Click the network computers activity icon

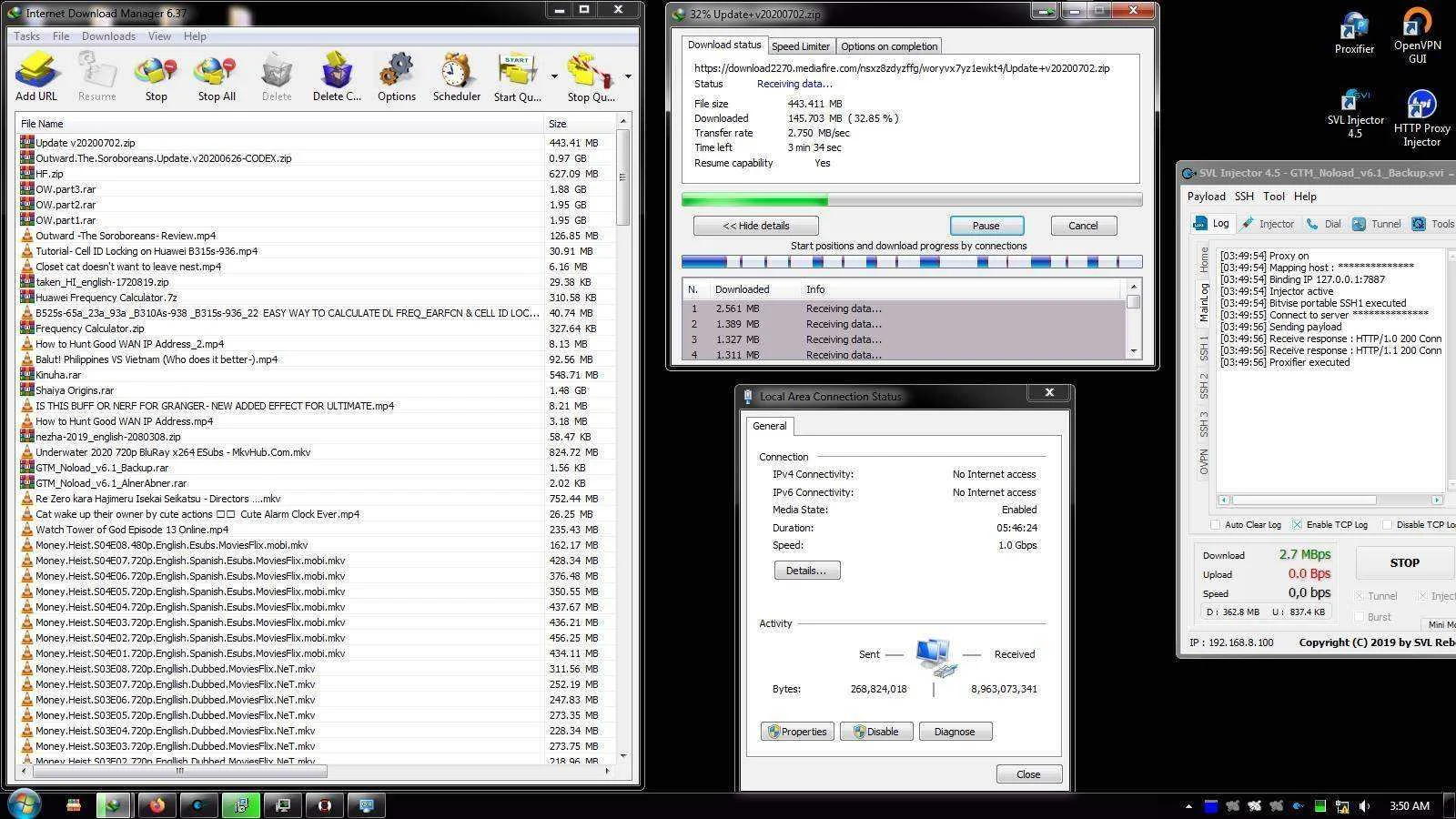[935, 657]
